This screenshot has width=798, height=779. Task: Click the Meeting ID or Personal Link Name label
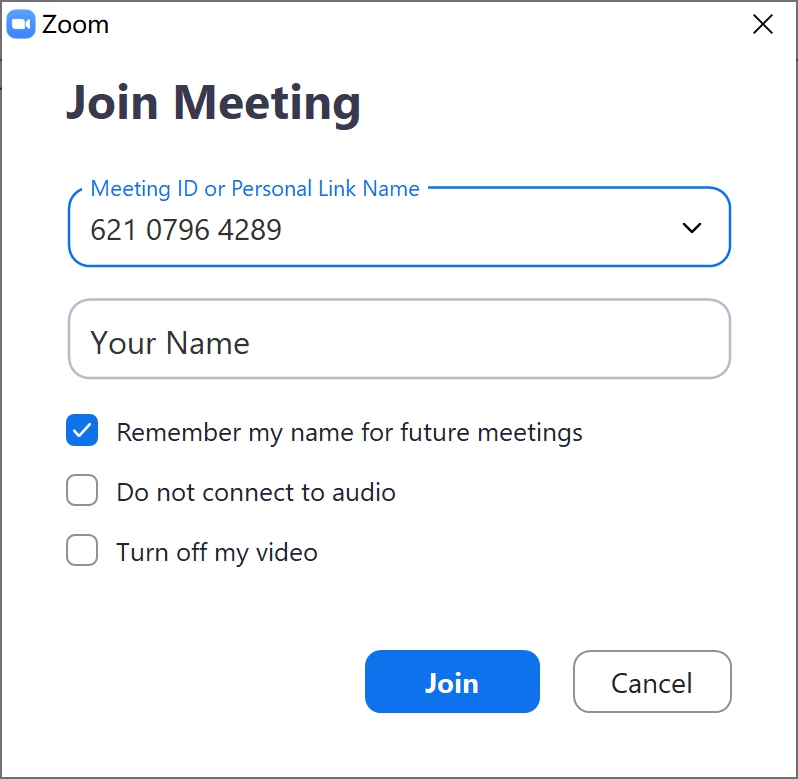tap(255, 188)
